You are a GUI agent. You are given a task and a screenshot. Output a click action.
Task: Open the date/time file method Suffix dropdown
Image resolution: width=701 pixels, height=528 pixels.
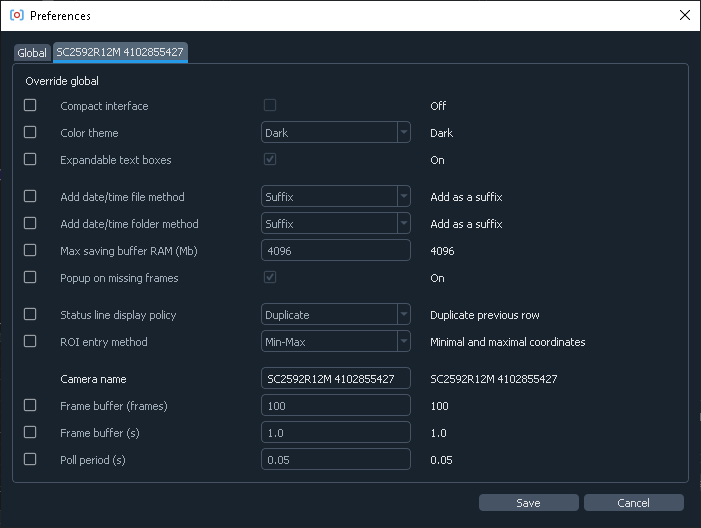tap(336, 196)
